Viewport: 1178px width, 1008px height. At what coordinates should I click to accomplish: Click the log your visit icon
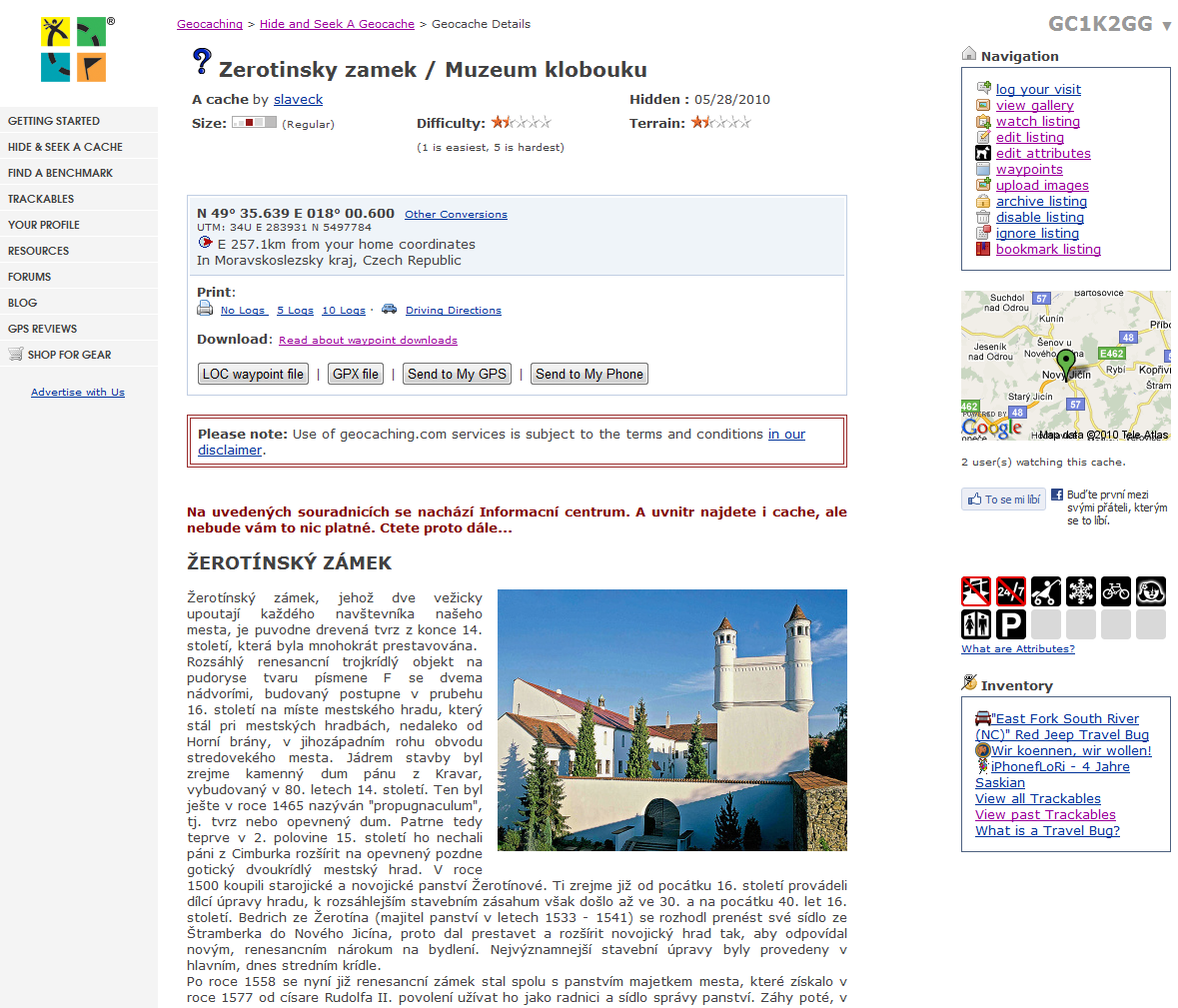coord(983,89)
